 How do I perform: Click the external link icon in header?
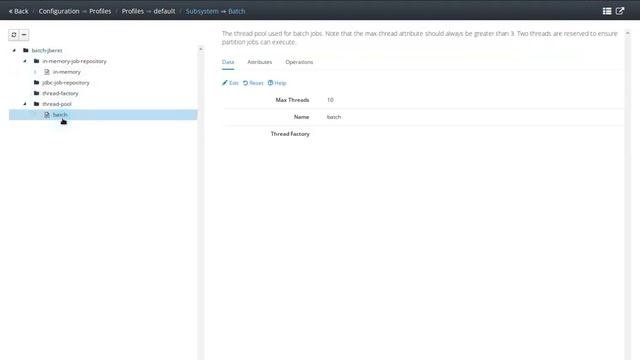click(620, 11)
